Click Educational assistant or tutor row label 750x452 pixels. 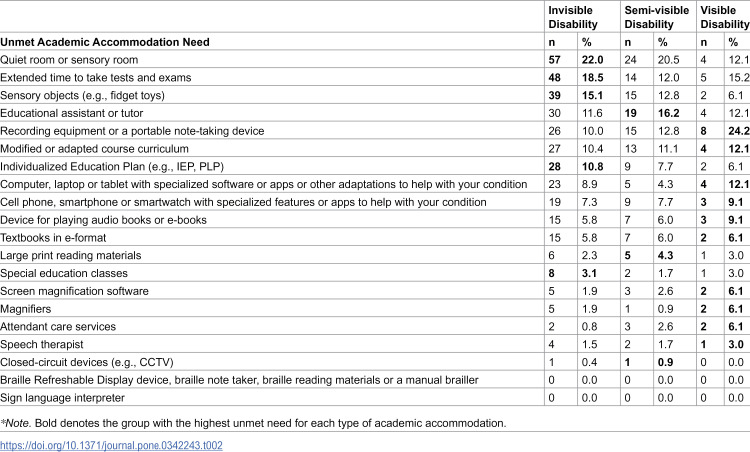click(72, 113)
